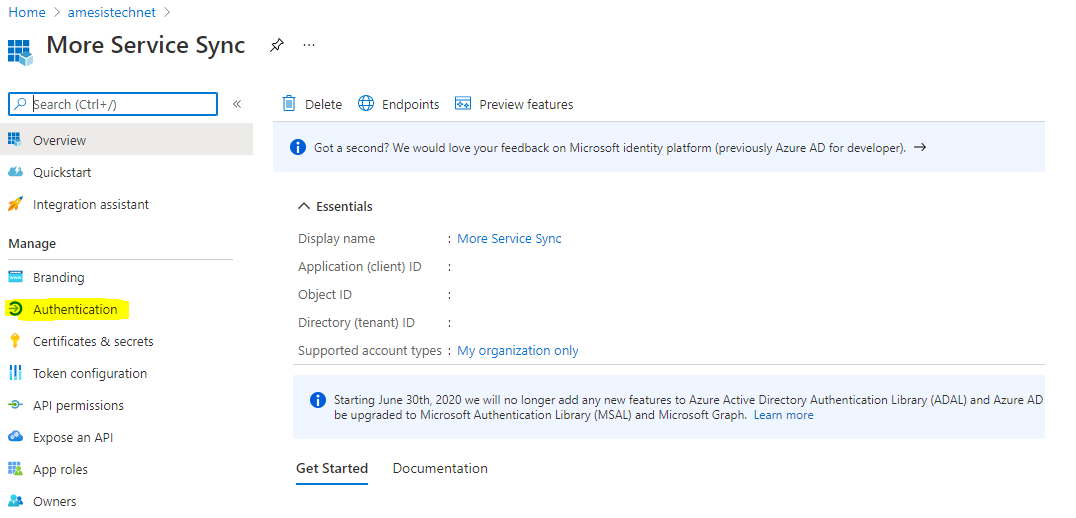Open the ellipsis more options menu
The height and width of the screenshot is (518, 1076).
309,45
